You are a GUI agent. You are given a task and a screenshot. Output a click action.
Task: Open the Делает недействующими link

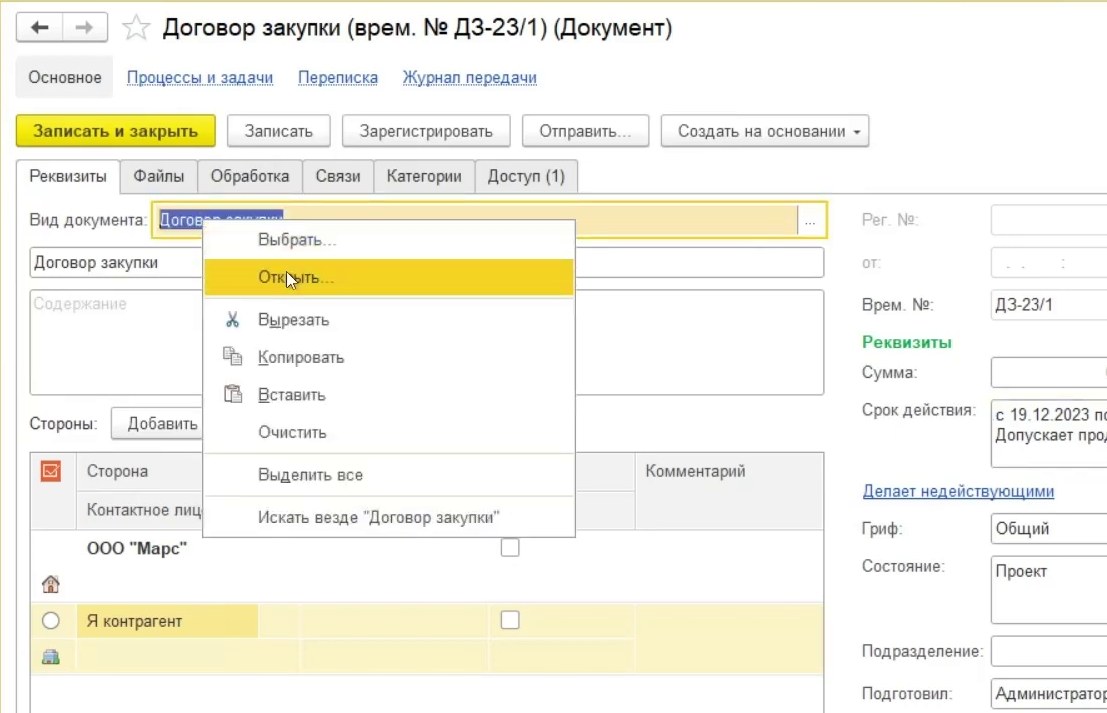point(957,491)
